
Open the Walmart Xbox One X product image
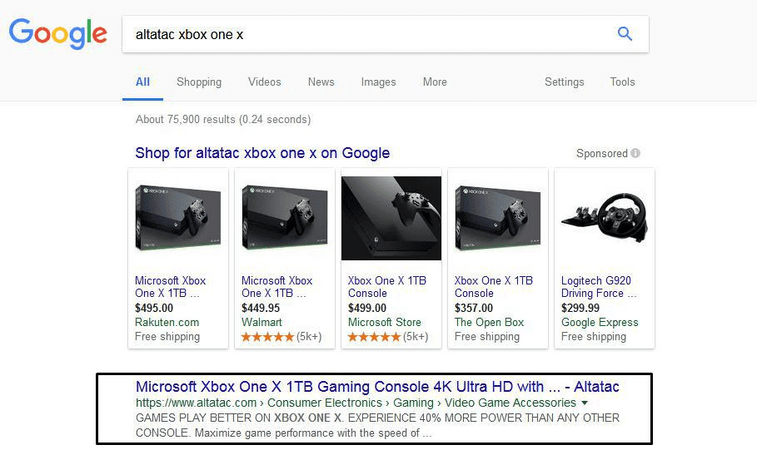point(283,219)
